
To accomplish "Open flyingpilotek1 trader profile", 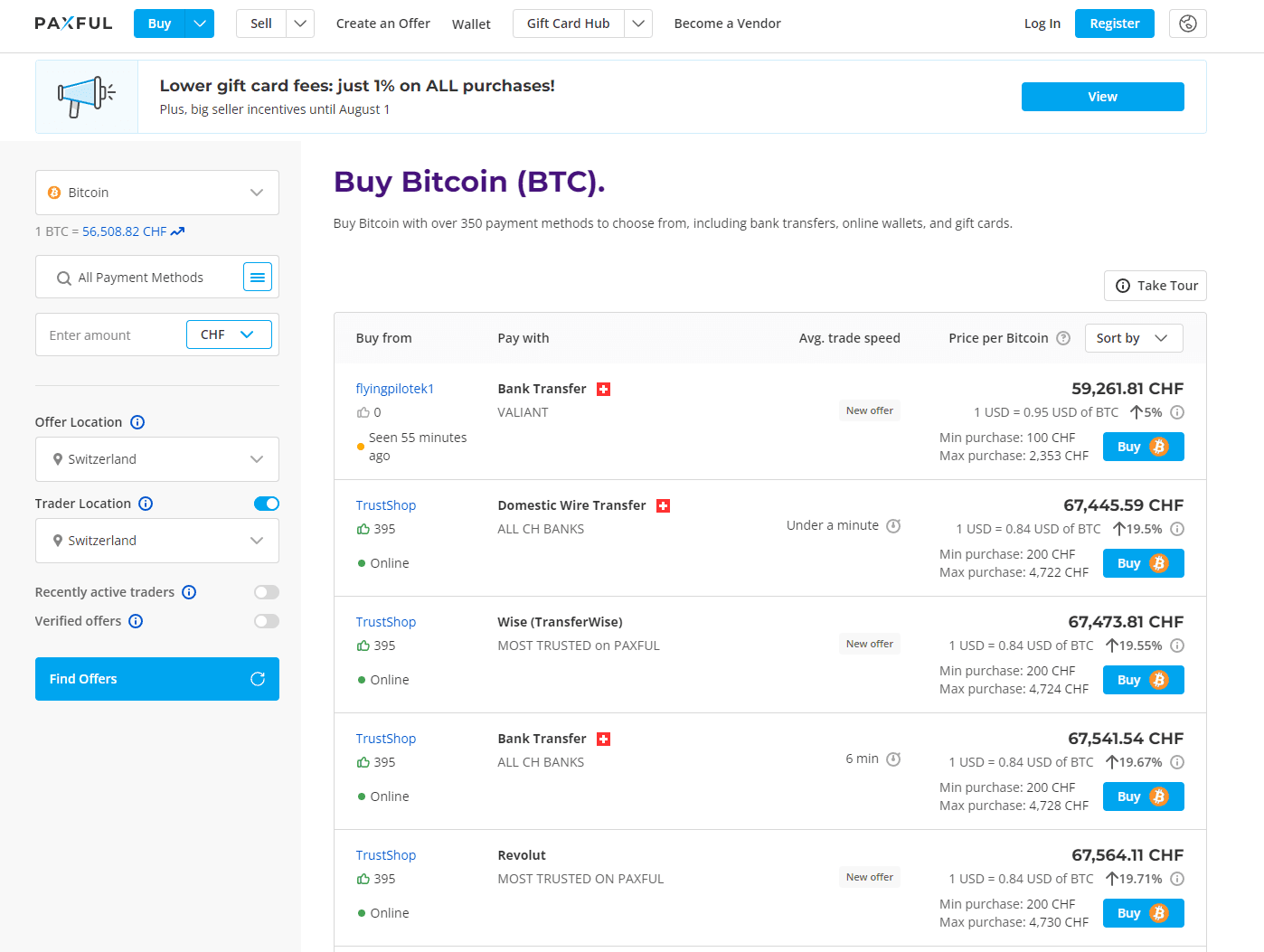I will (x=395, y=389).
